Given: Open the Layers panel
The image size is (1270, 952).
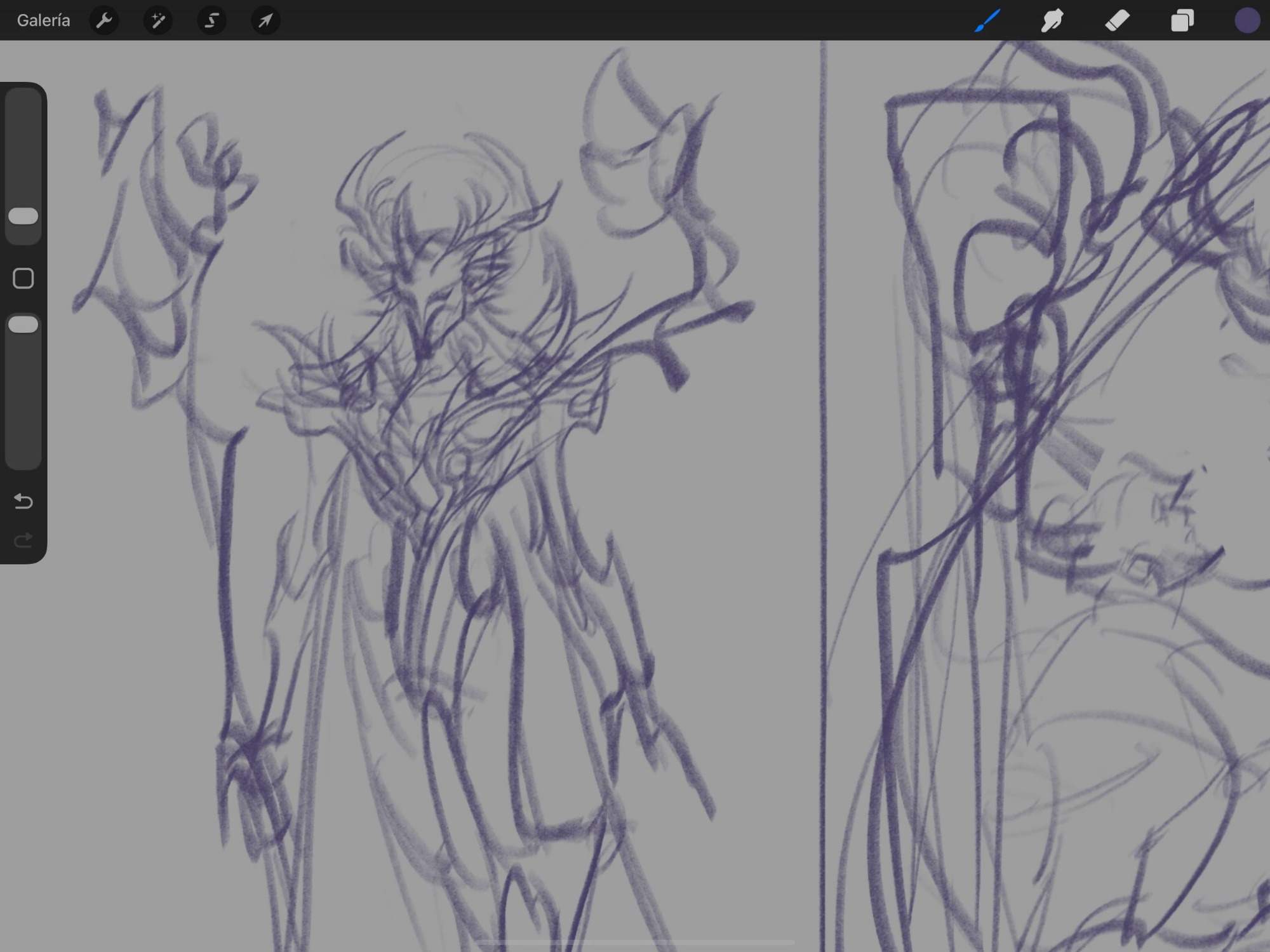Looking at the screenshot, I should click(1182, 20).
